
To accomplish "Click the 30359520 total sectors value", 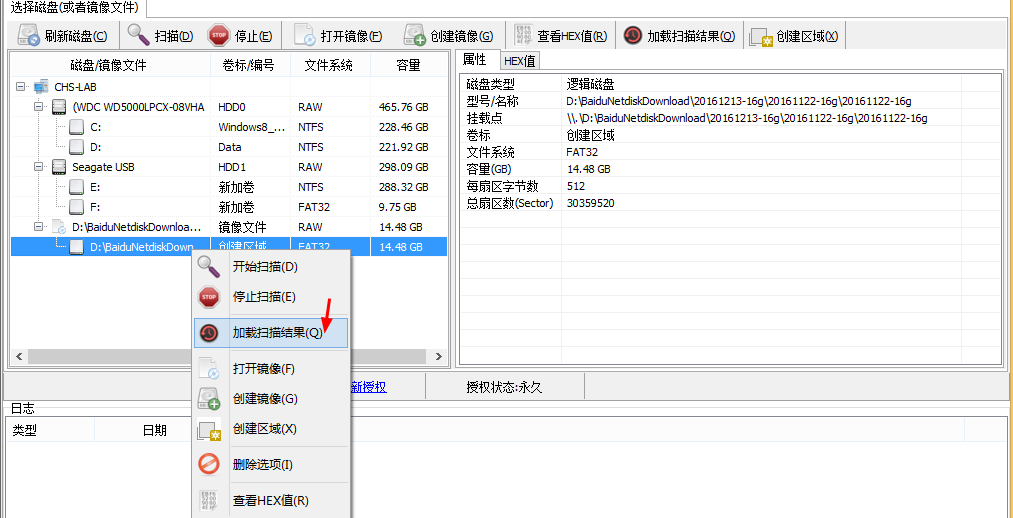I will (x=590, y=203).
